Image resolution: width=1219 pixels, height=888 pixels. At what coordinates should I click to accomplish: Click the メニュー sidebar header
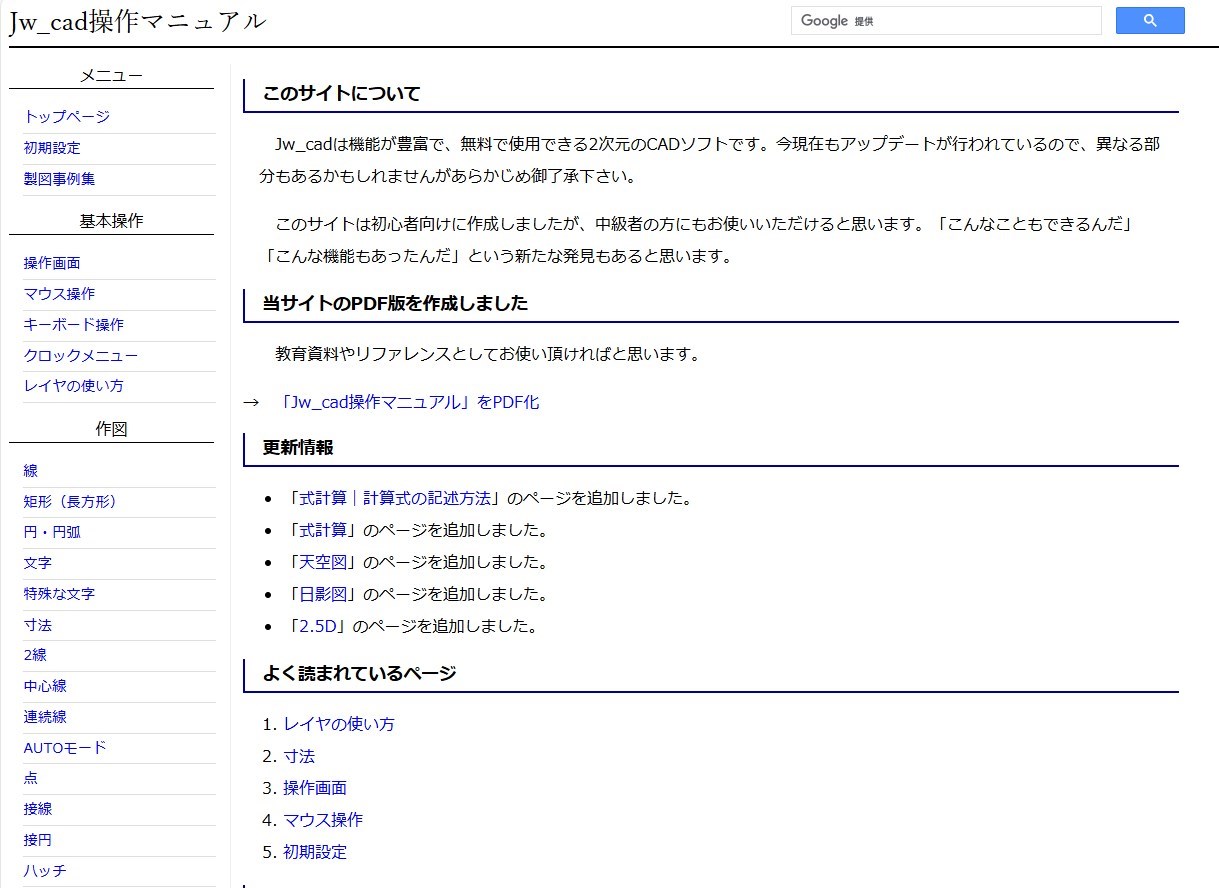tap(111, 75)
